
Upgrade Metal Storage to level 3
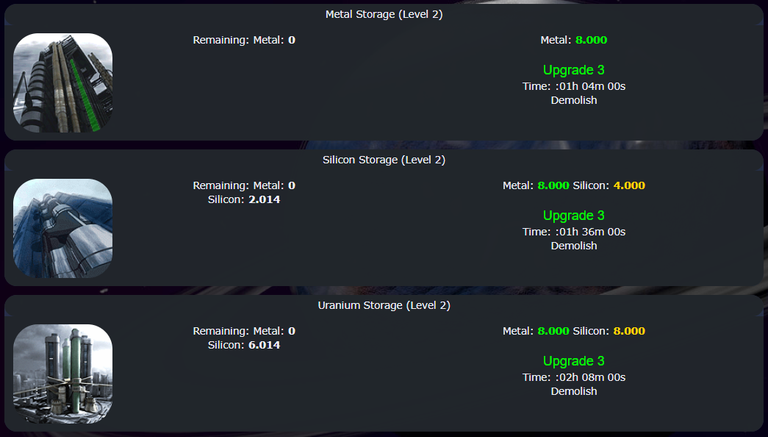click(x=574, y=70)
